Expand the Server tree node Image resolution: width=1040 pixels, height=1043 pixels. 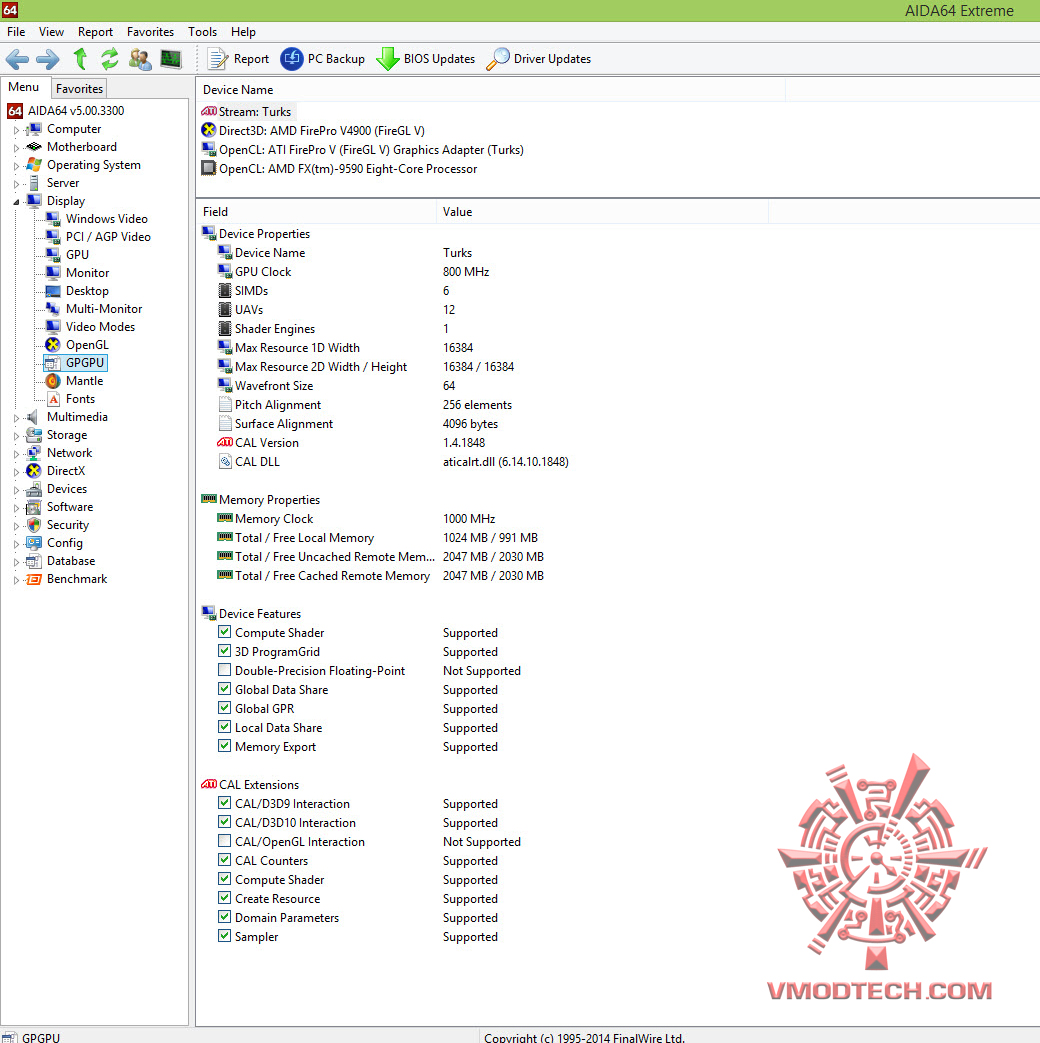(x=17, y=184)
